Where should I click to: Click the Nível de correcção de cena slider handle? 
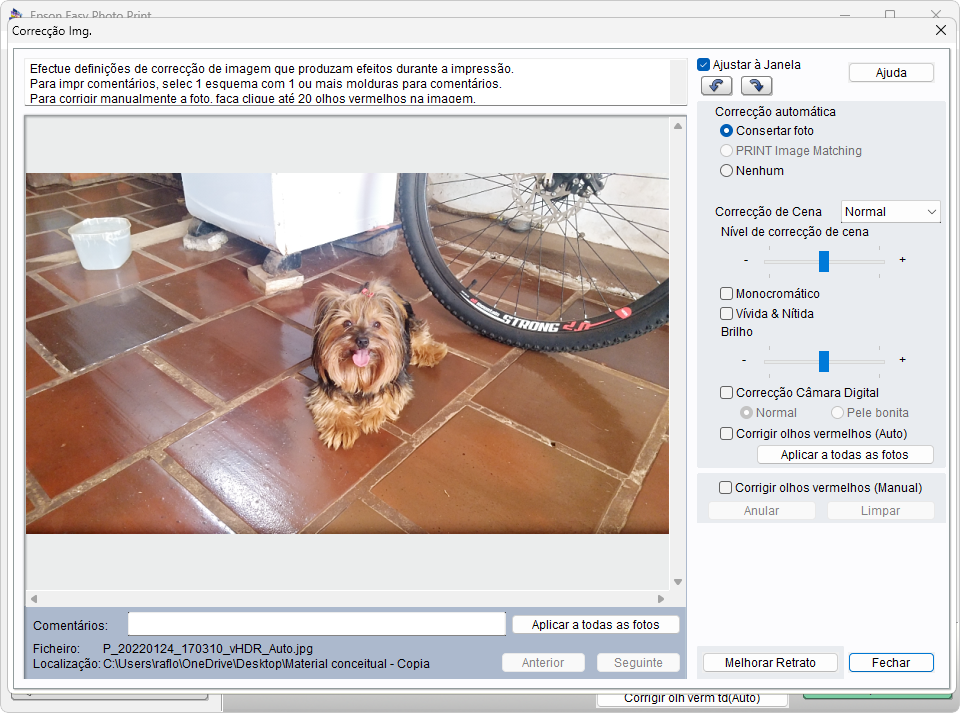823,261
